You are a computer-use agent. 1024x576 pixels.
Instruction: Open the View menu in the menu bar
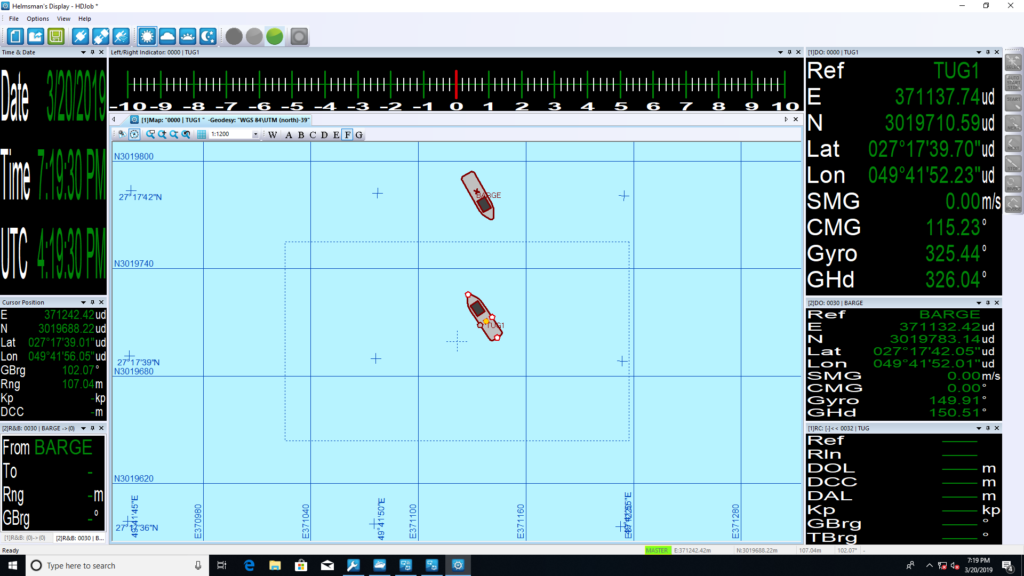pos(63,18)
